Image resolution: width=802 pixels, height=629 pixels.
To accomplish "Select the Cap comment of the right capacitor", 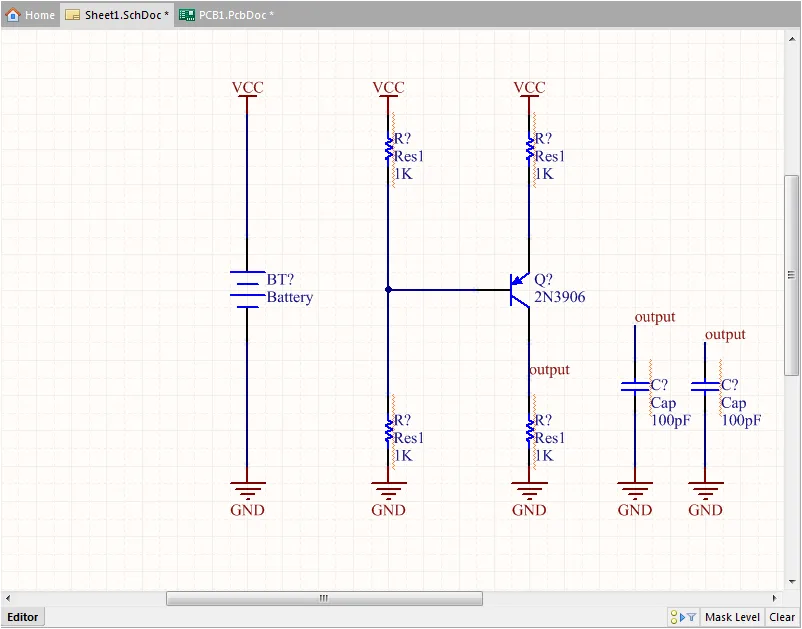I will tap(733, 403).
